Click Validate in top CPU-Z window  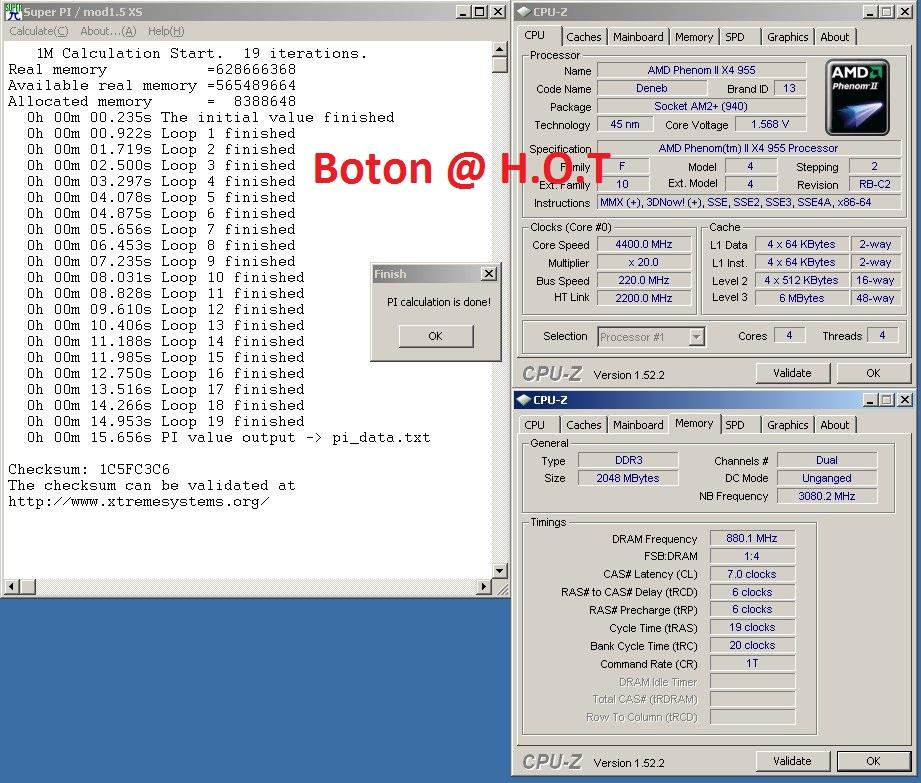[792, 373]
